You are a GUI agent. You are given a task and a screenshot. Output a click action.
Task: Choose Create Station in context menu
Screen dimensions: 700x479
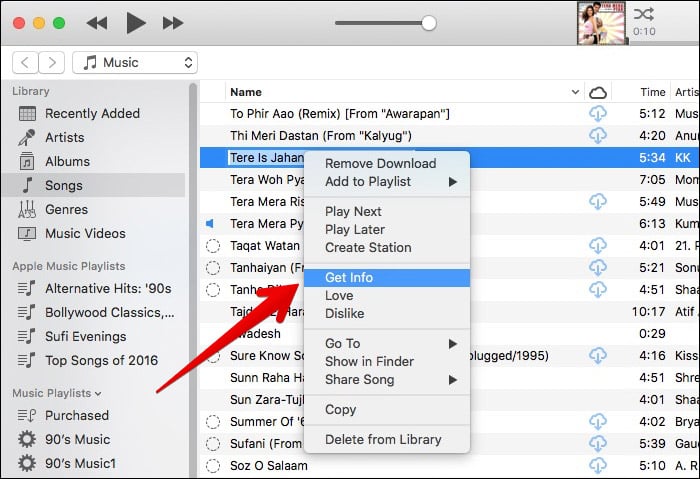point(387,248)
